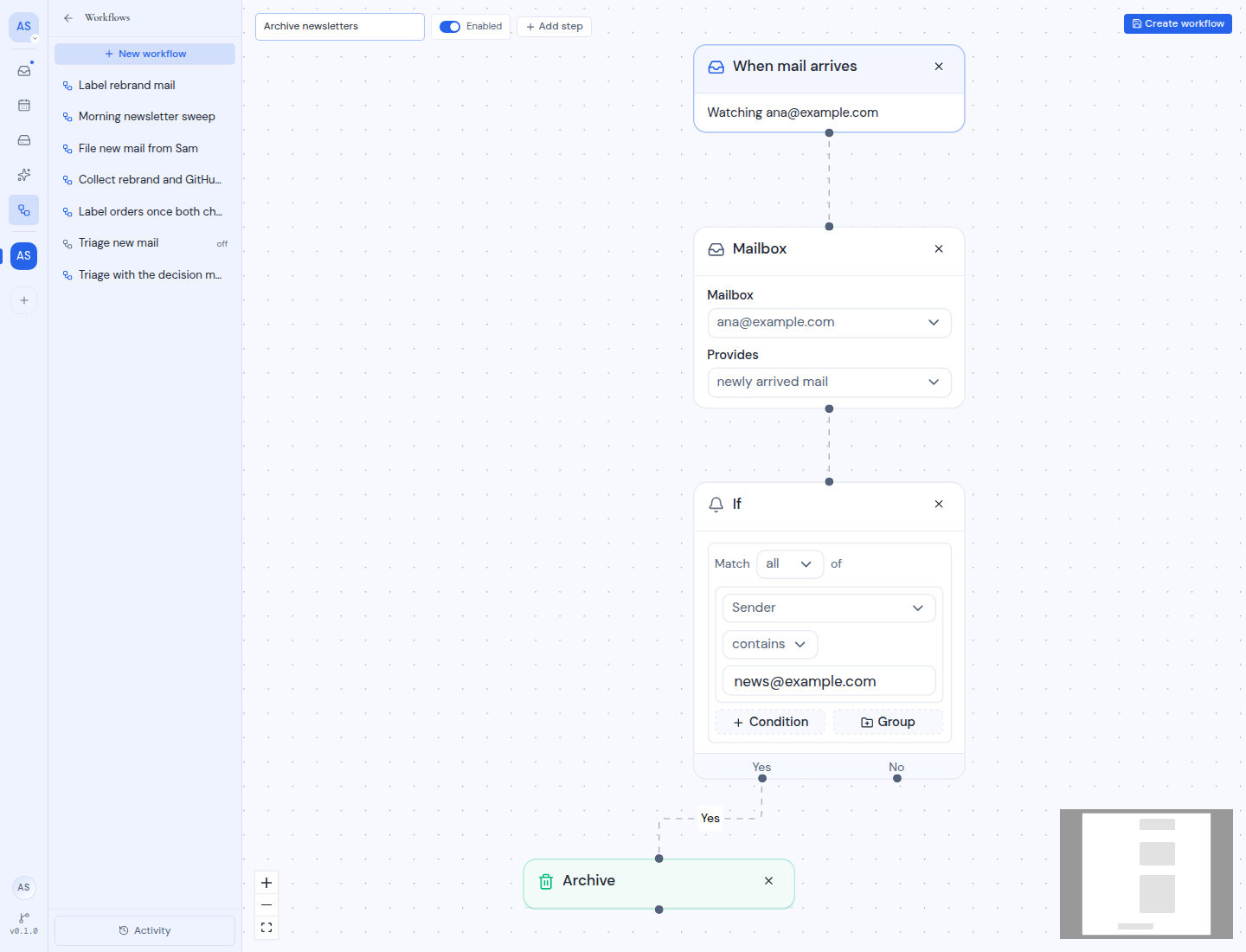Open the calendar view icon
Viewport: 1246px width, 952px height.
(24, 106)
